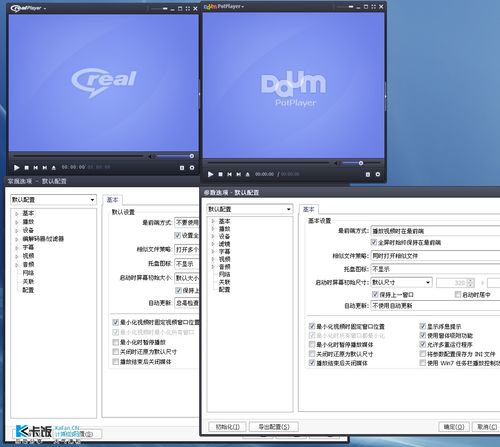Click 导出配置(S) button
The image size is (500, 447).
(274, 427)
